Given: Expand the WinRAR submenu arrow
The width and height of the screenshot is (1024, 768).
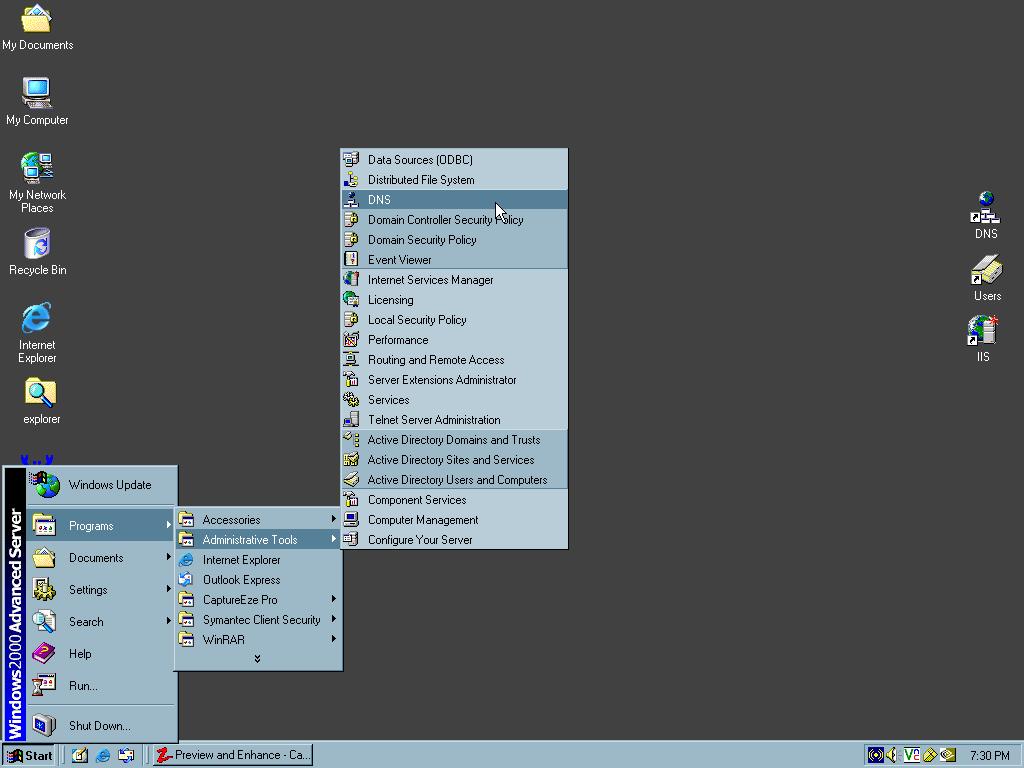Looking at the screenshot, I should click(334, 639).
